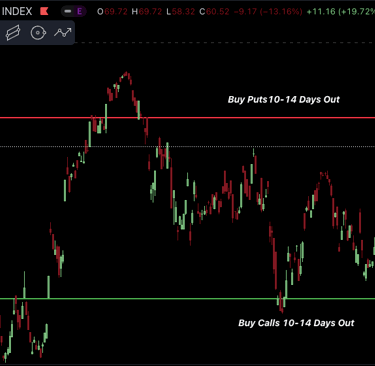
Task: Click the open value 69.72
Action: pos(116,12)
